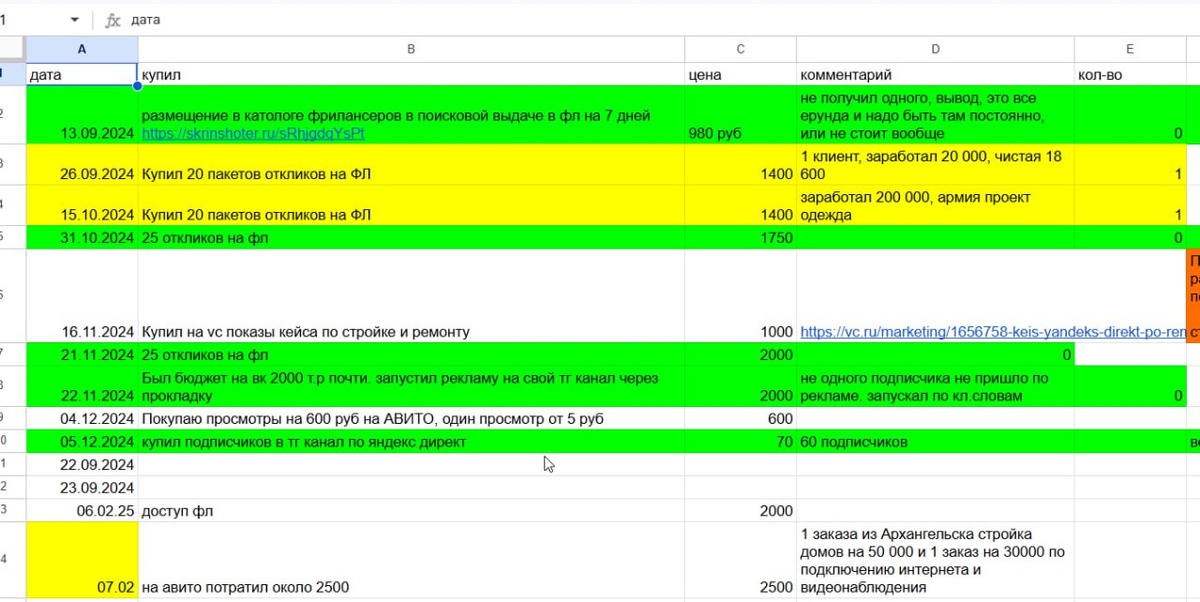Click comment 'не получил одного, вывод'
Image resolution: width=1200 pixels, height=602 pixels.
pyautogui.click(x=935, y=116)
